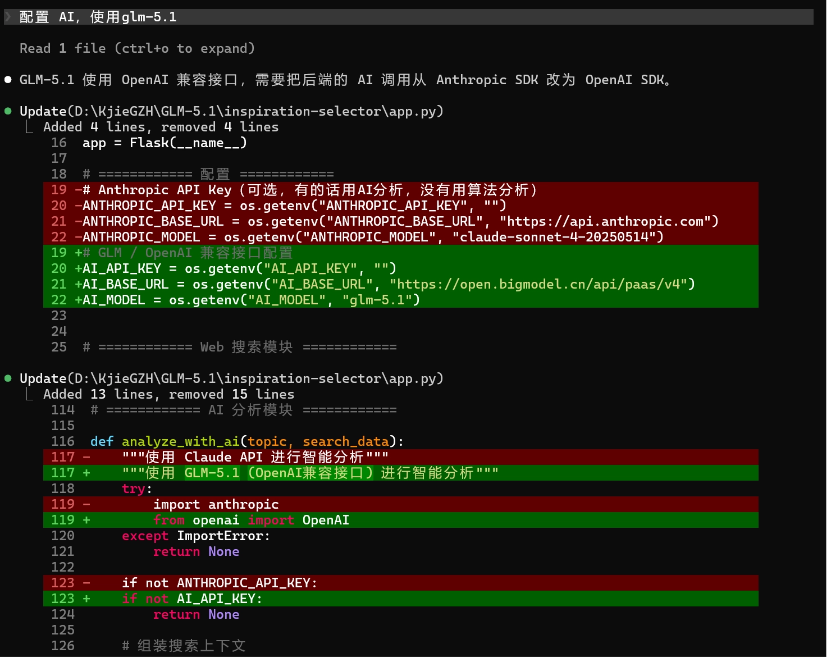
Task: Click the added AI_MODEL "glm-5.1" line
Action: [250, 300]
